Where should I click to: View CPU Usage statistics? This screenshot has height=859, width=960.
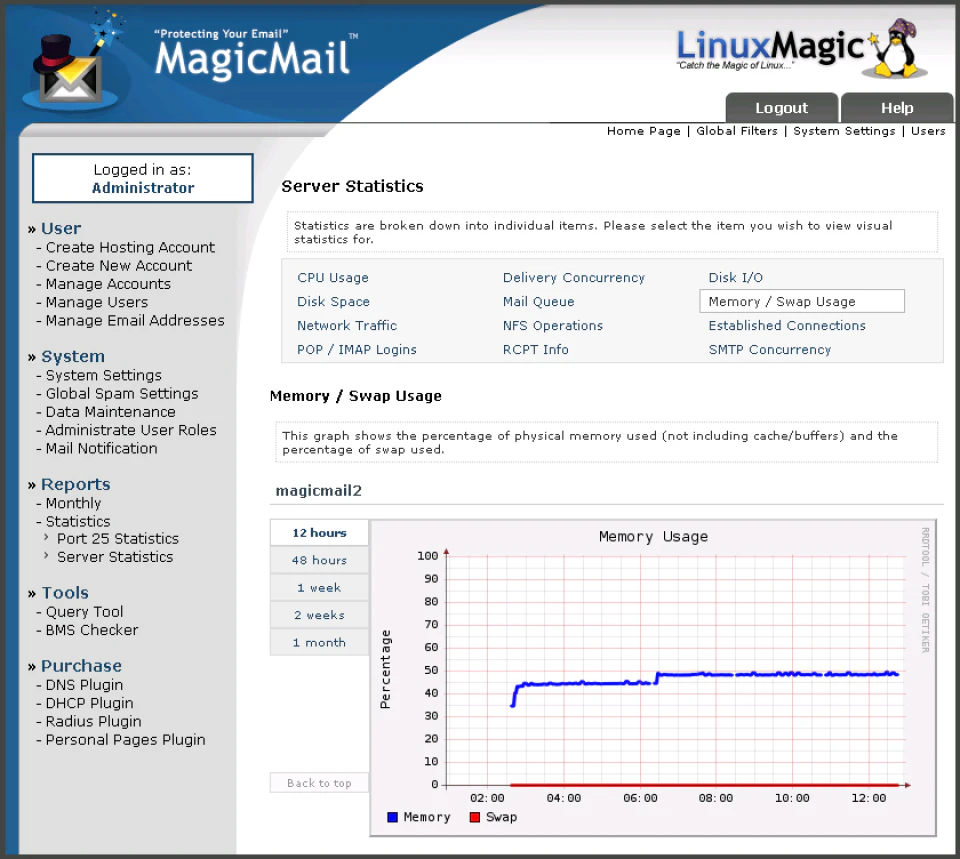(332, 277)
